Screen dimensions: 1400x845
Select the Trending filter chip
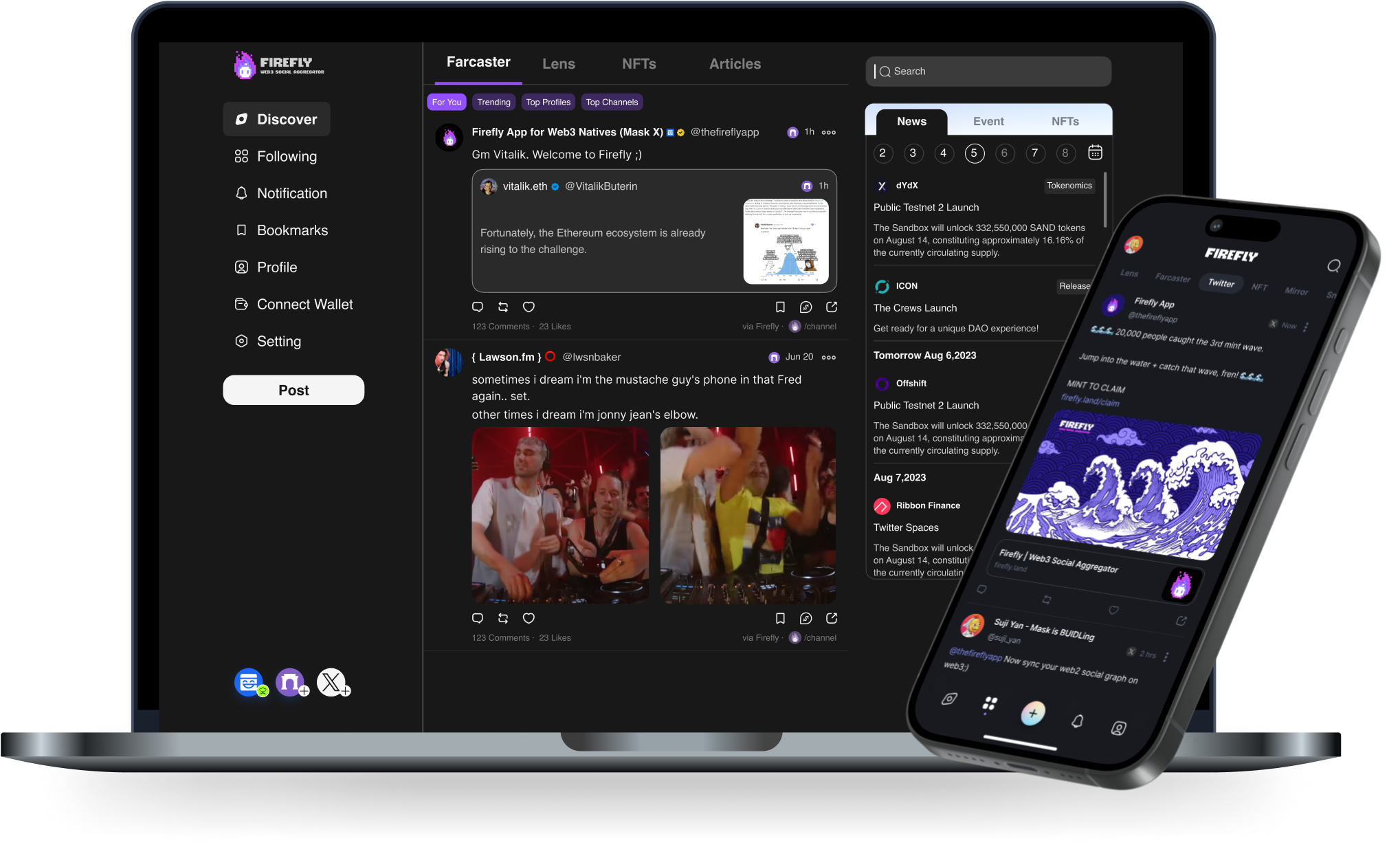tap(494, 102)
